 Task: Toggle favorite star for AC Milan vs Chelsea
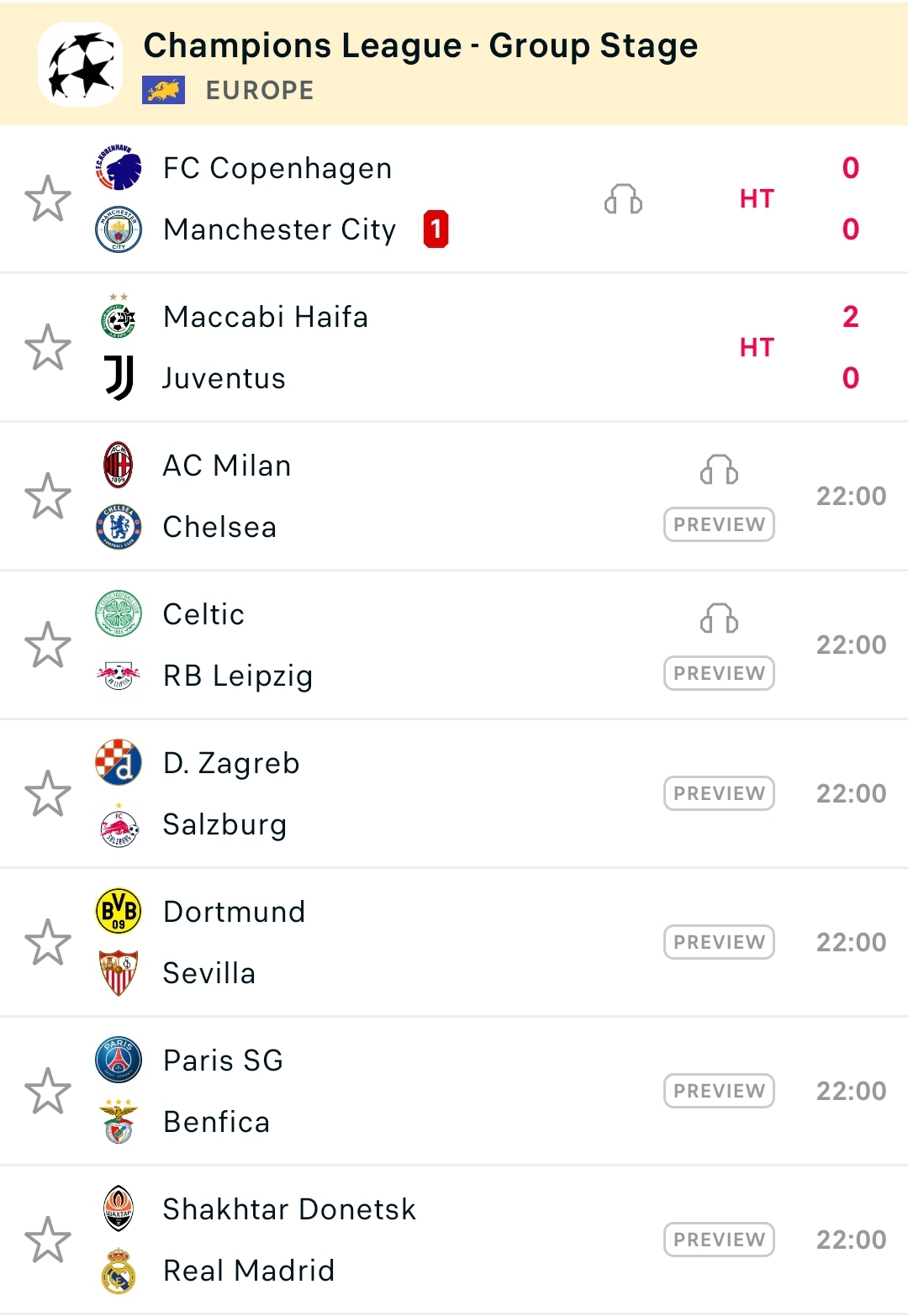[48, 497]
